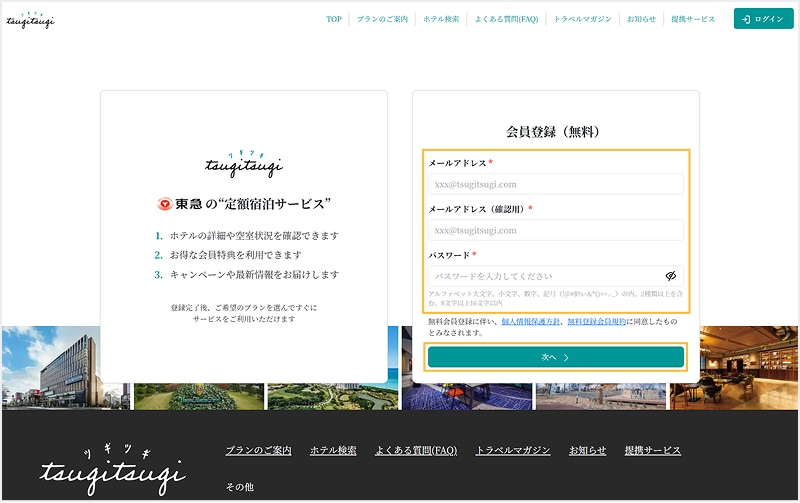Go to ホテル検索 in the header menu
The image size is (800, 503).
(440, 19)
